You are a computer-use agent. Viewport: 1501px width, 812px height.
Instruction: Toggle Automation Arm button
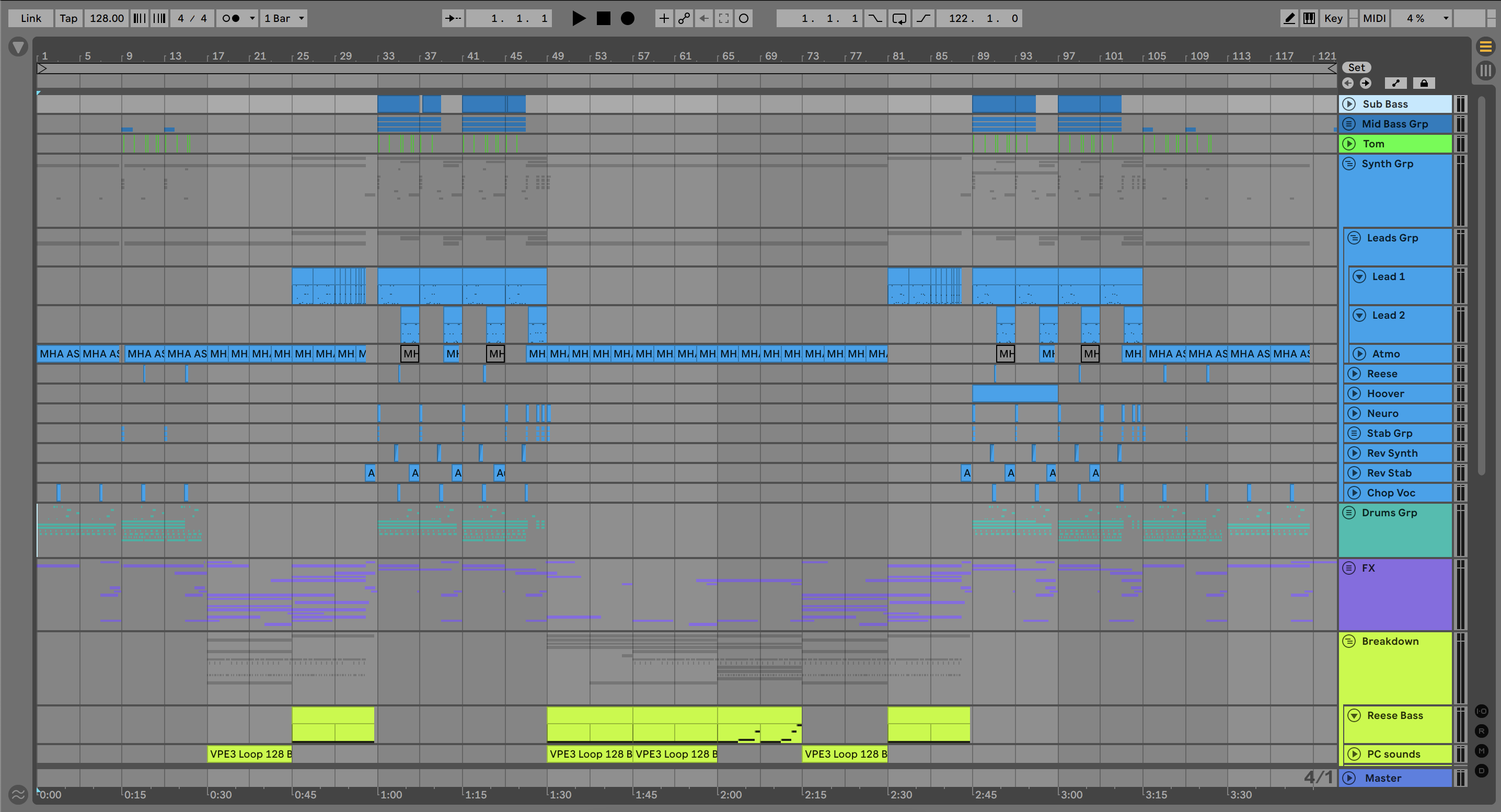(684, 19)
